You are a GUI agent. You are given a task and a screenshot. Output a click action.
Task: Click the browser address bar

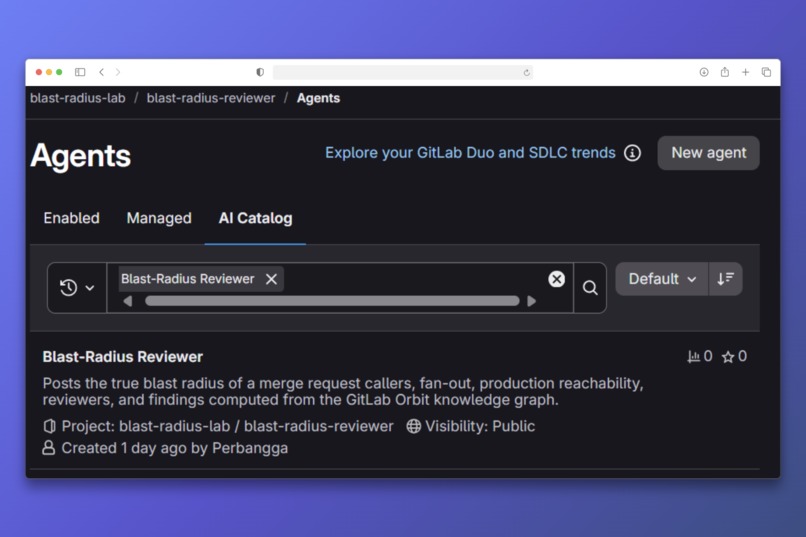[402, 72]
